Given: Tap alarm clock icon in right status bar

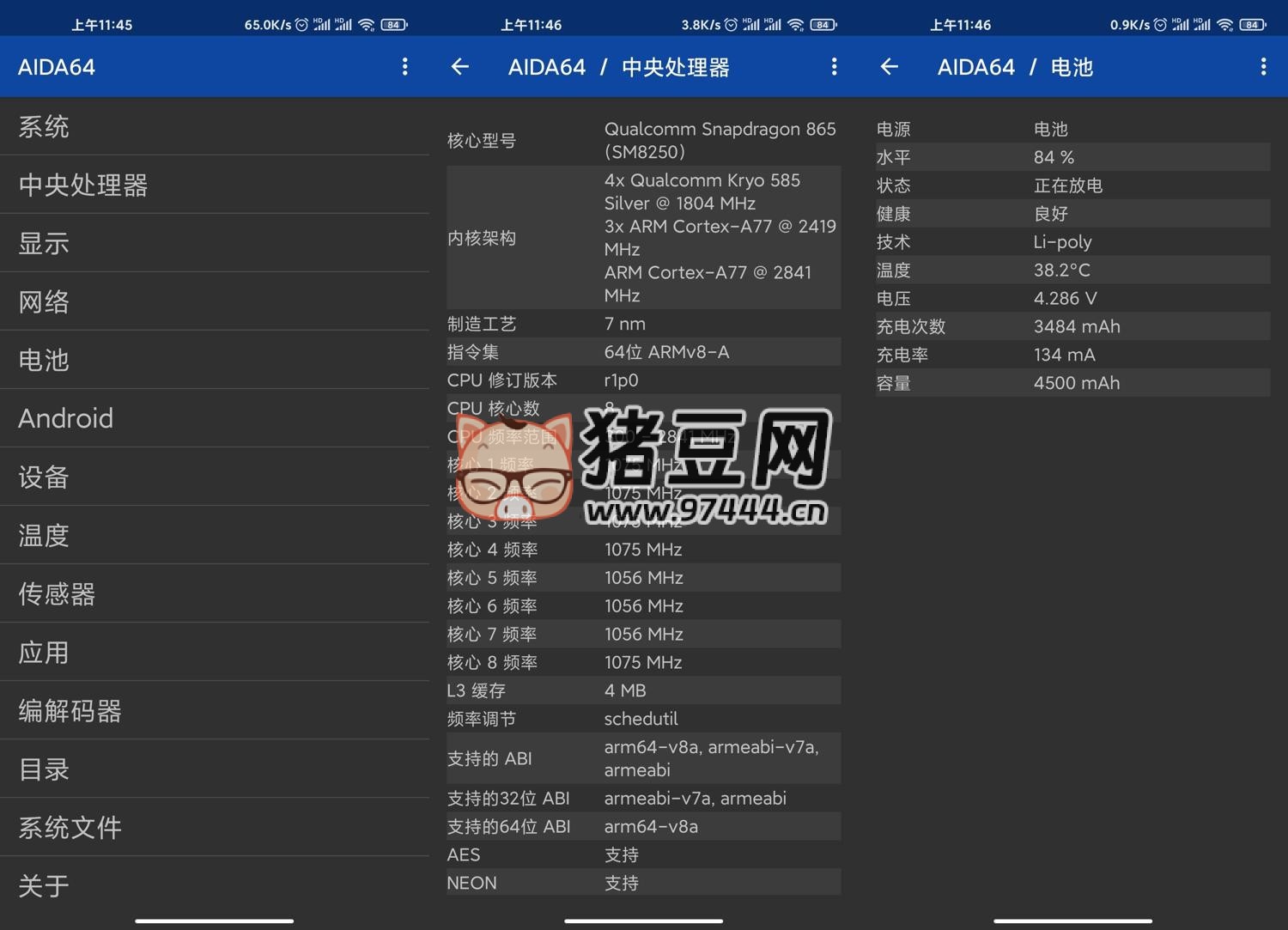Looking at the screenshot, I should click(x=1160, y=25).
